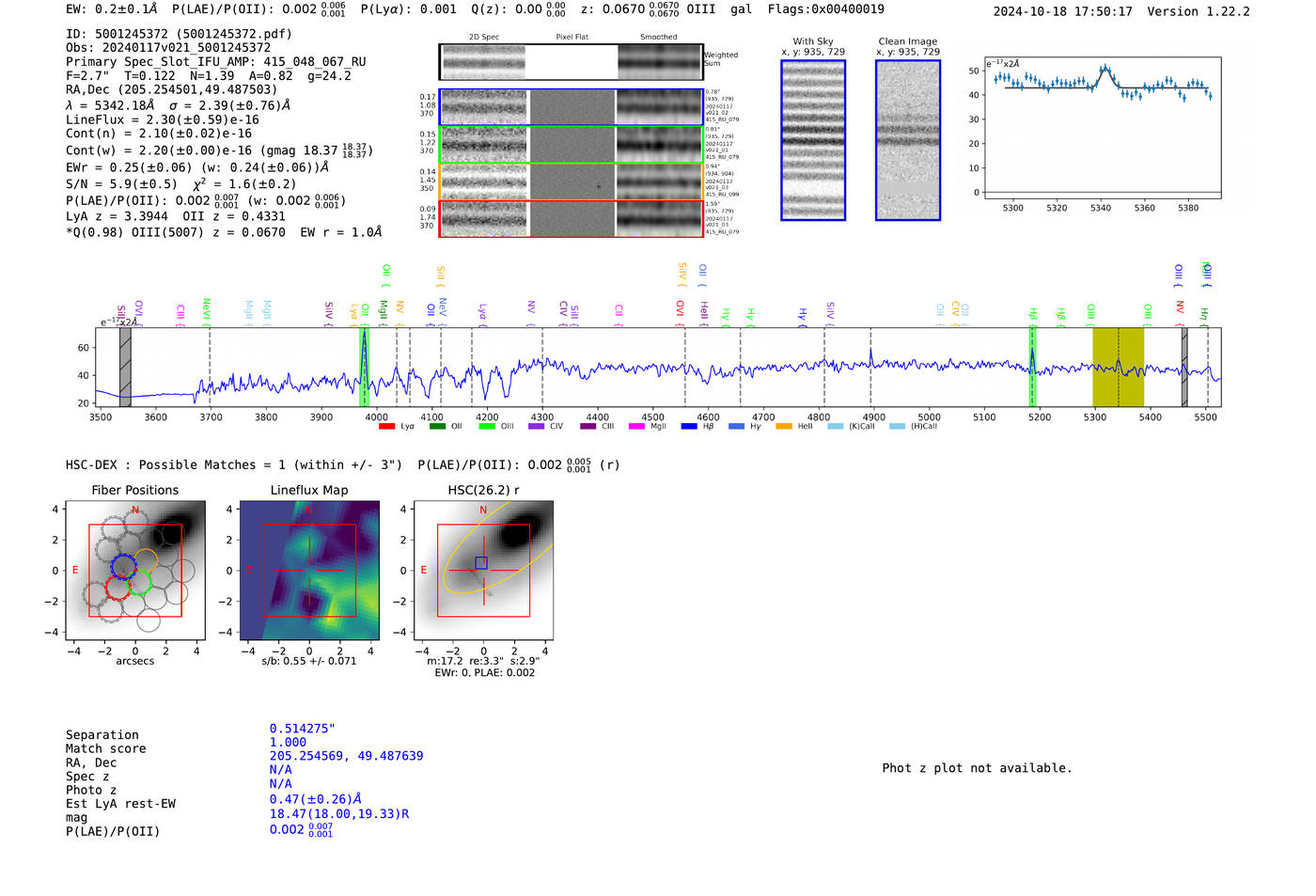Image resolution: width=1316 pixels, height=896 pixels.
Task: Click the red Lyα legend swatch
Action: [x=386, y=427]
